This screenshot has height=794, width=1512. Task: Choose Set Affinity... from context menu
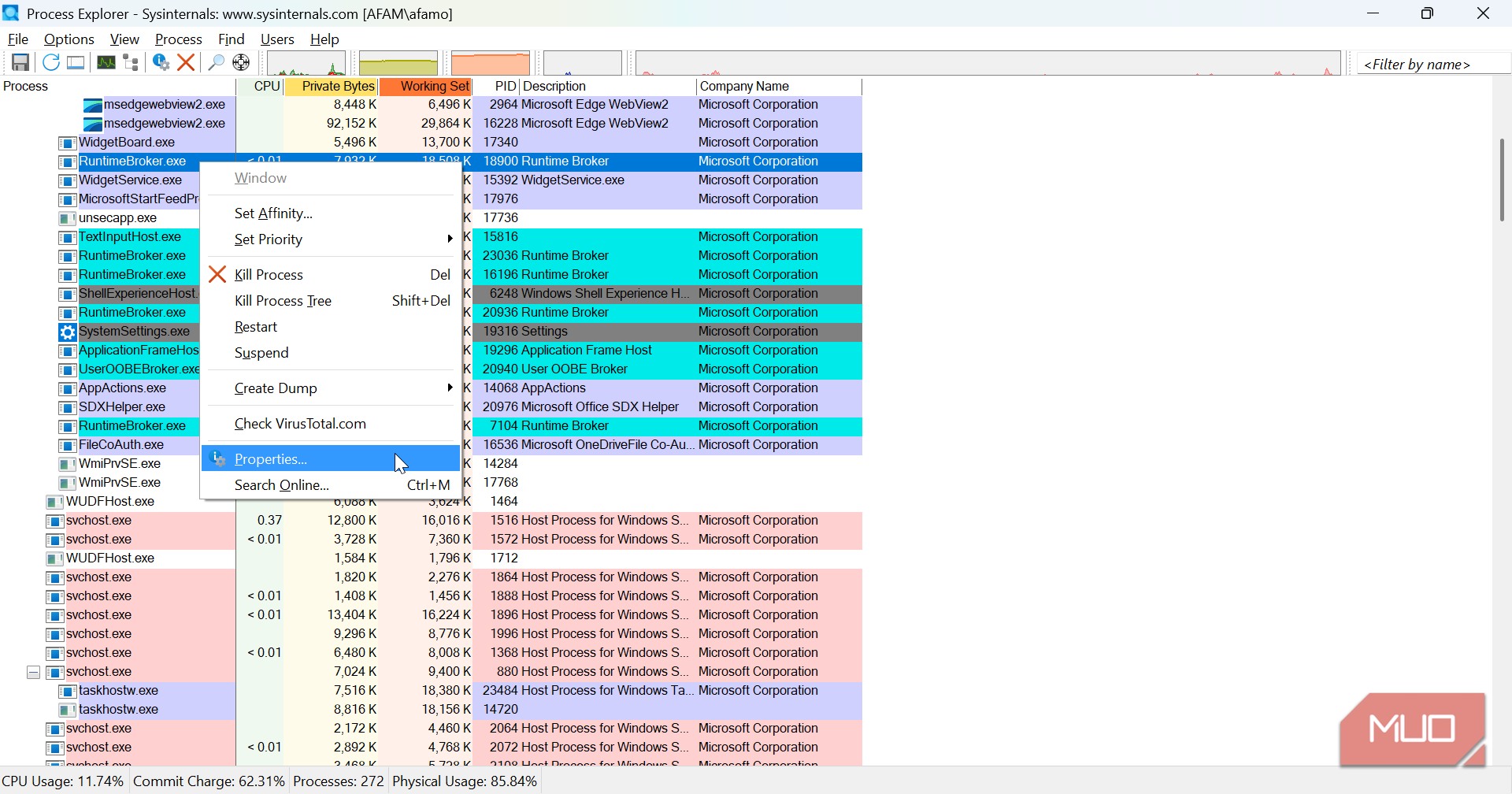[x=331, y=213]
